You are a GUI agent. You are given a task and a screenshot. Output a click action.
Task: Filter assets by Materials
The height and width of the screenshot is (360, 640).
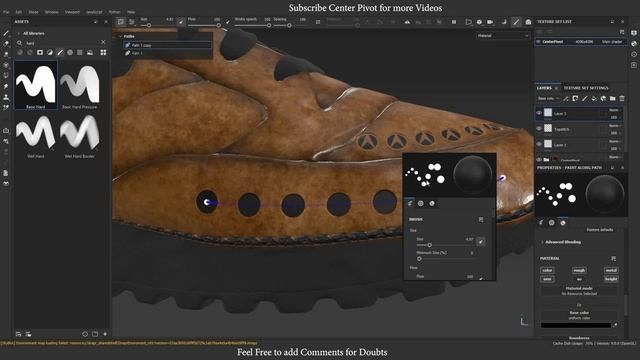[20, 52]
